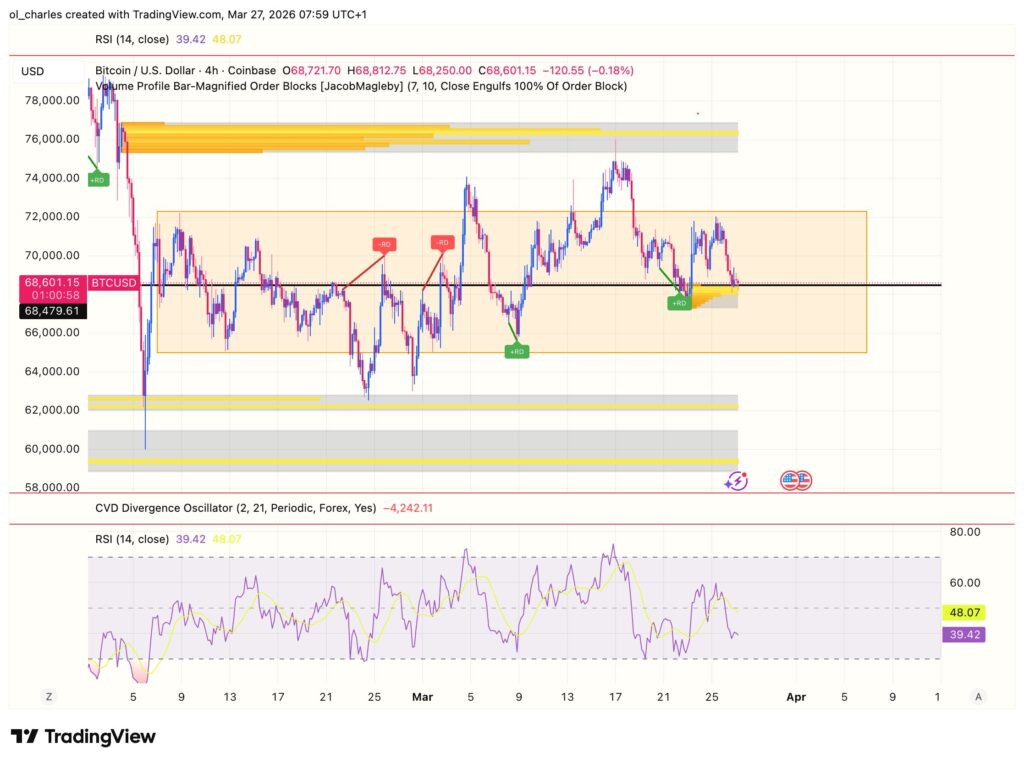The height and width of the screenshot is (764, 1024).
Task: Click the US flag economic events marker
Action: click(x=794, y=480)
